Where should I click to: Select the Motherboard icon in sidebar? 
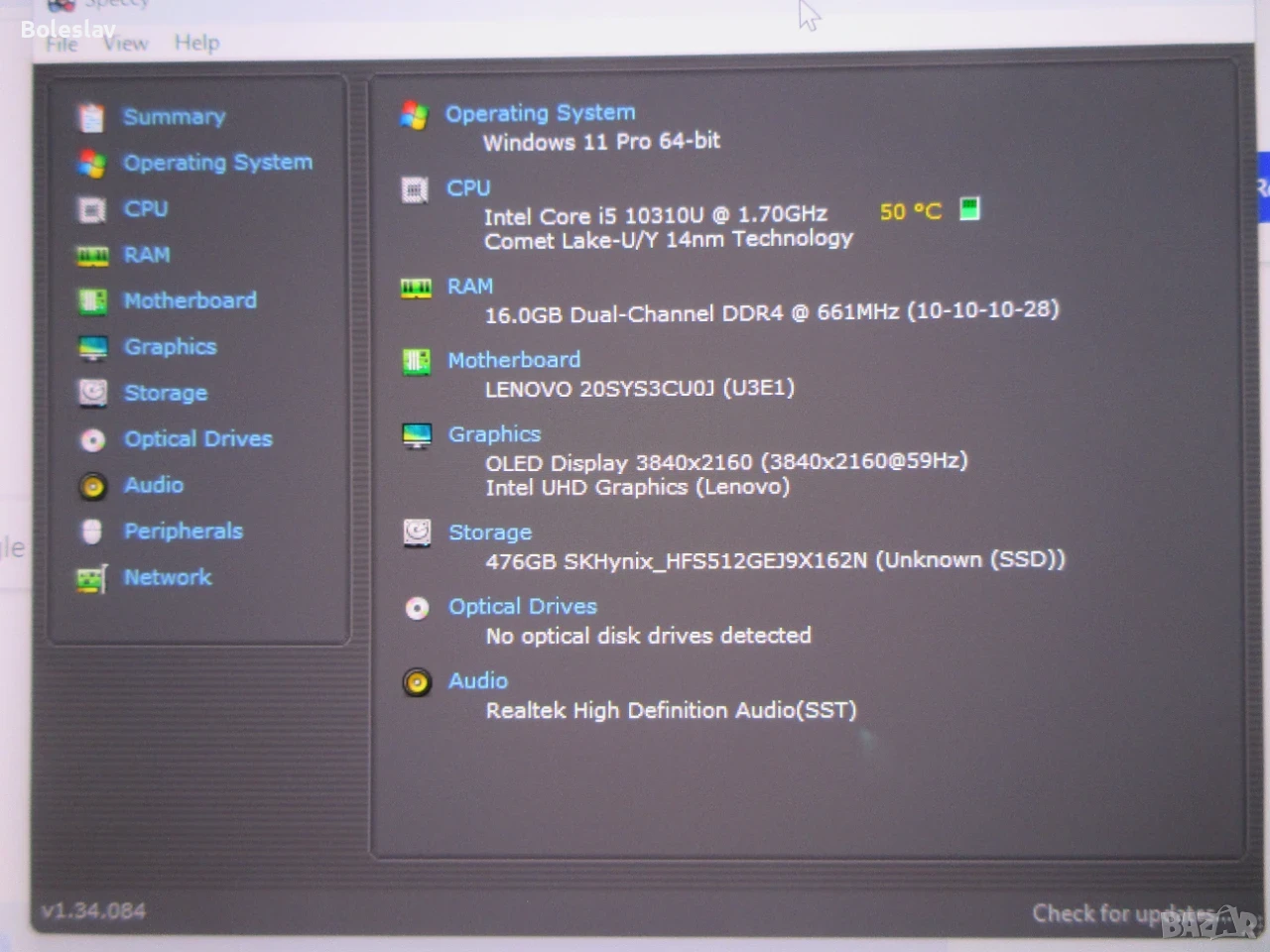[92, 300]
